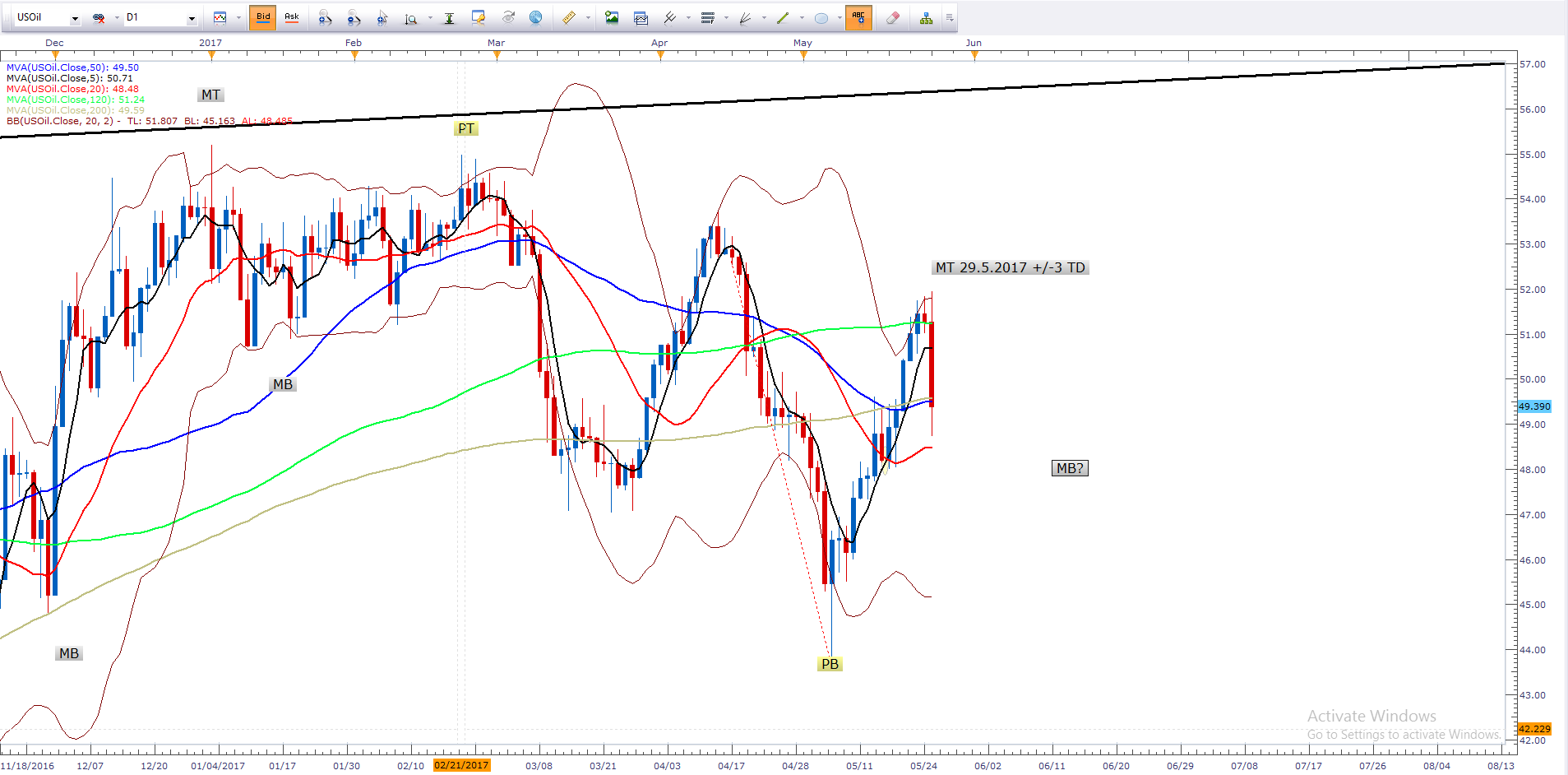Open the USOil symbol dropdown
This screenshot has width=1568, height=775.
click(x=75, y=18)
